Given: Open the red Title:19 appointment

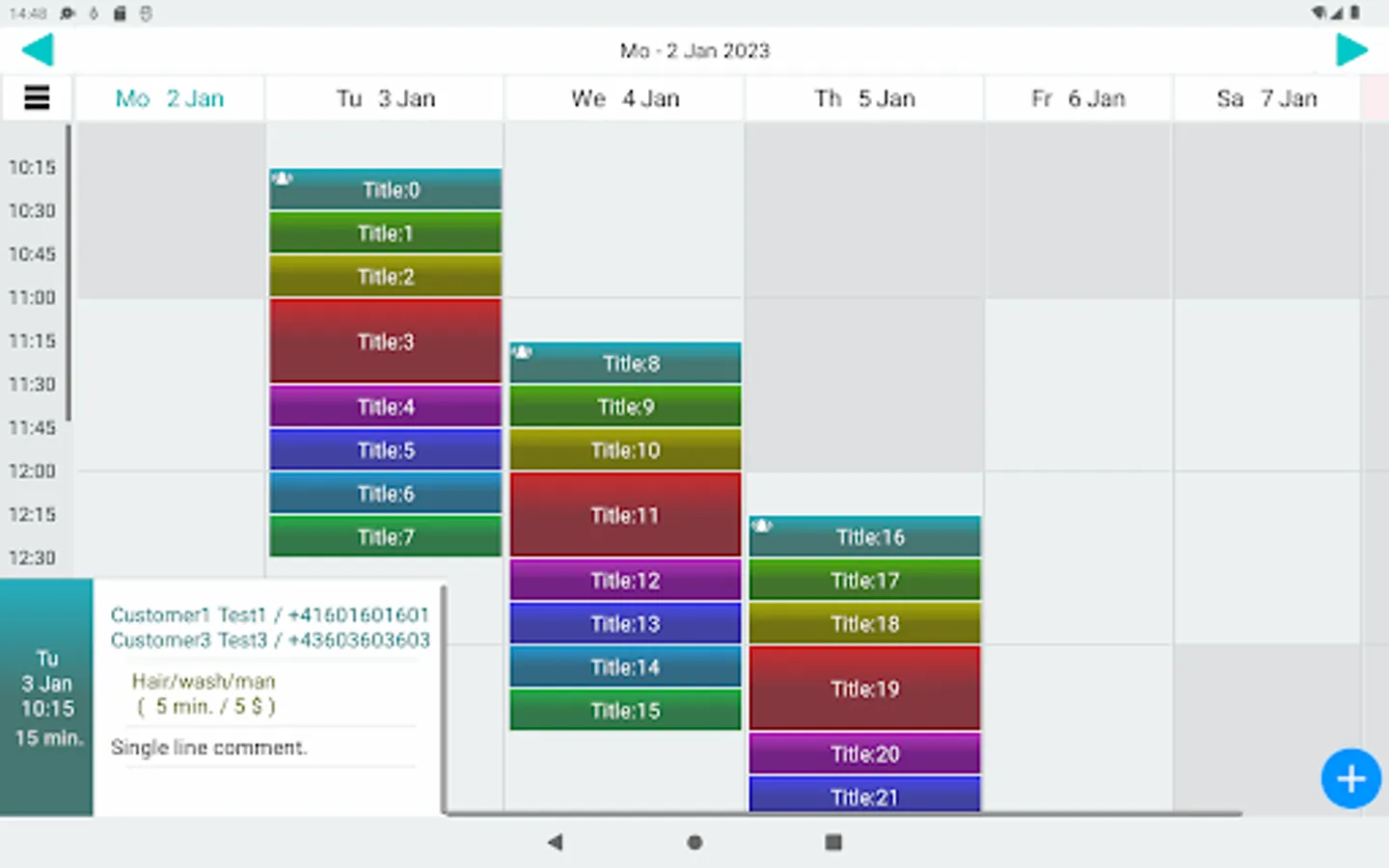Looking at the screenshot, I should coord(865,689).
